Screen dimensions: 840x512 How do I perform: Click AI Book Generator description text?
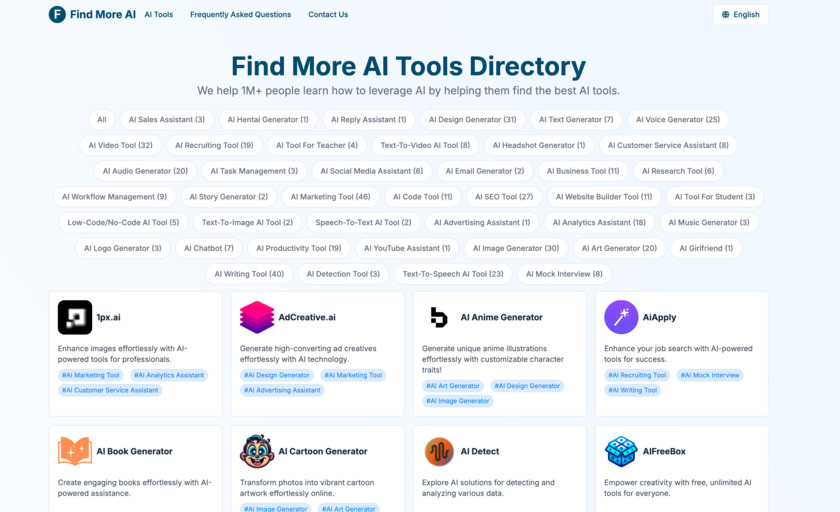pyautogui.click(x=134, y=487)
